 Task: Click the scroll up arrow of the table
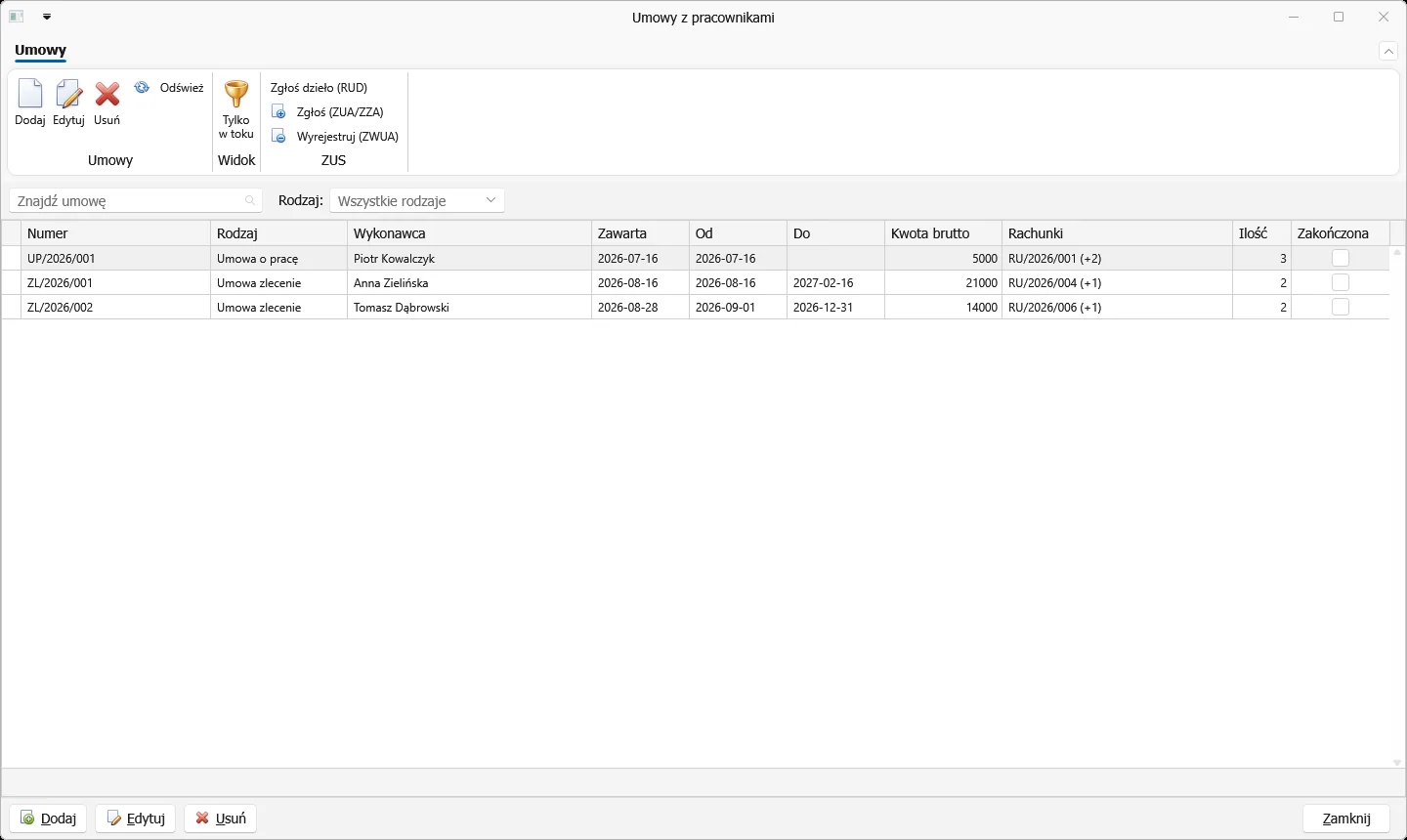click(1397, 252)
